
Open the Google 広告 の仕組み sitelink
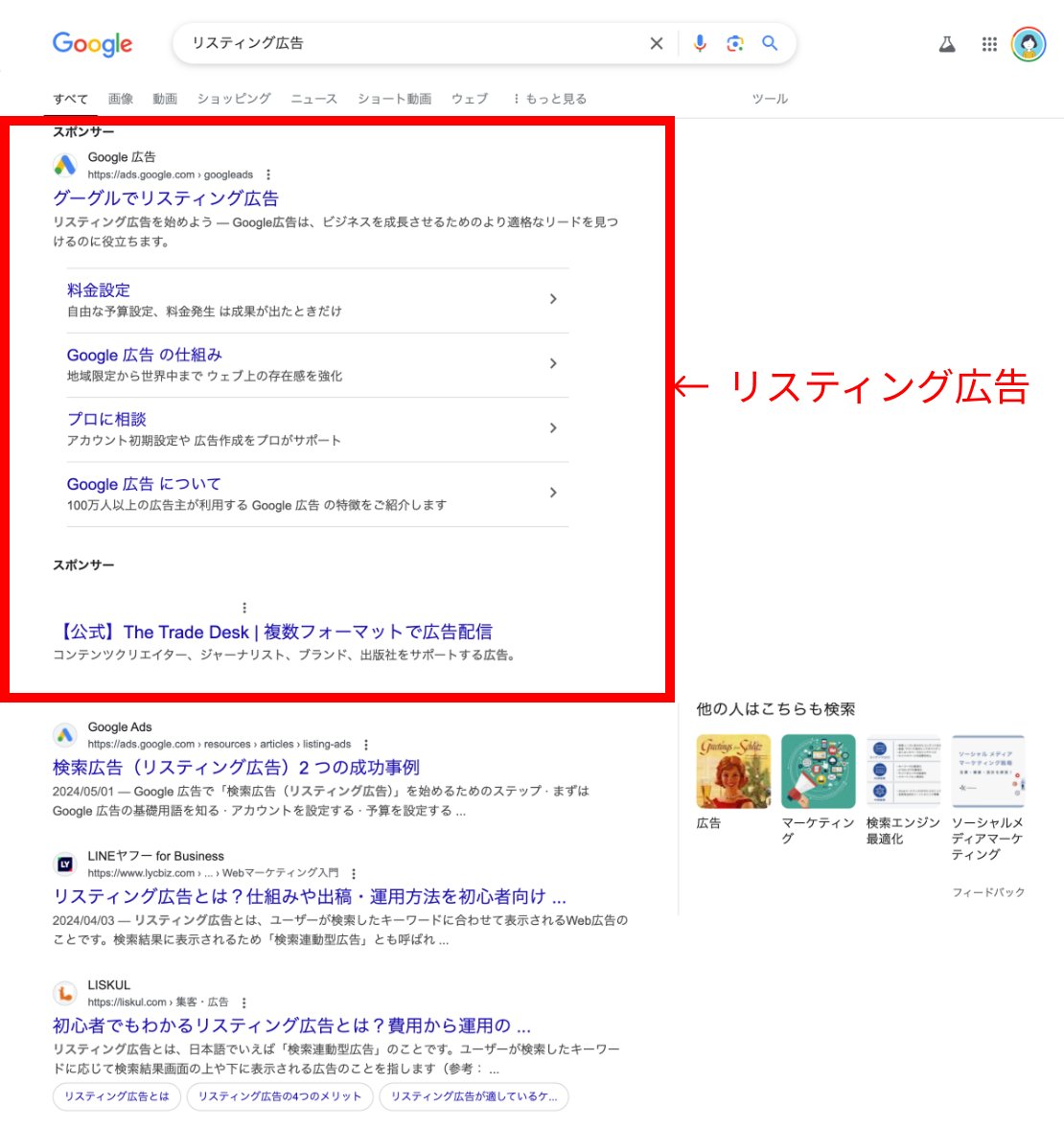[144, 355]
